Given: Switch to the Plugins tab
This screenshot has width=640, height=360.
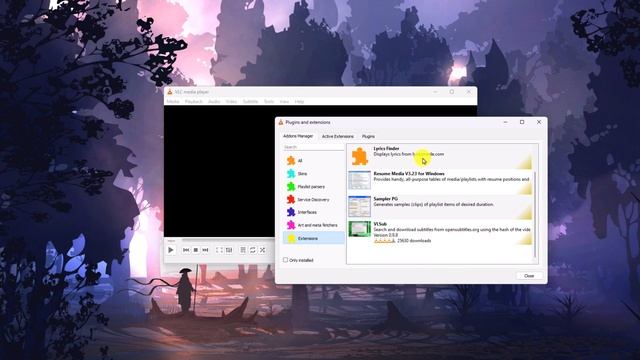Looking at the screenshot, I should 368,136.
